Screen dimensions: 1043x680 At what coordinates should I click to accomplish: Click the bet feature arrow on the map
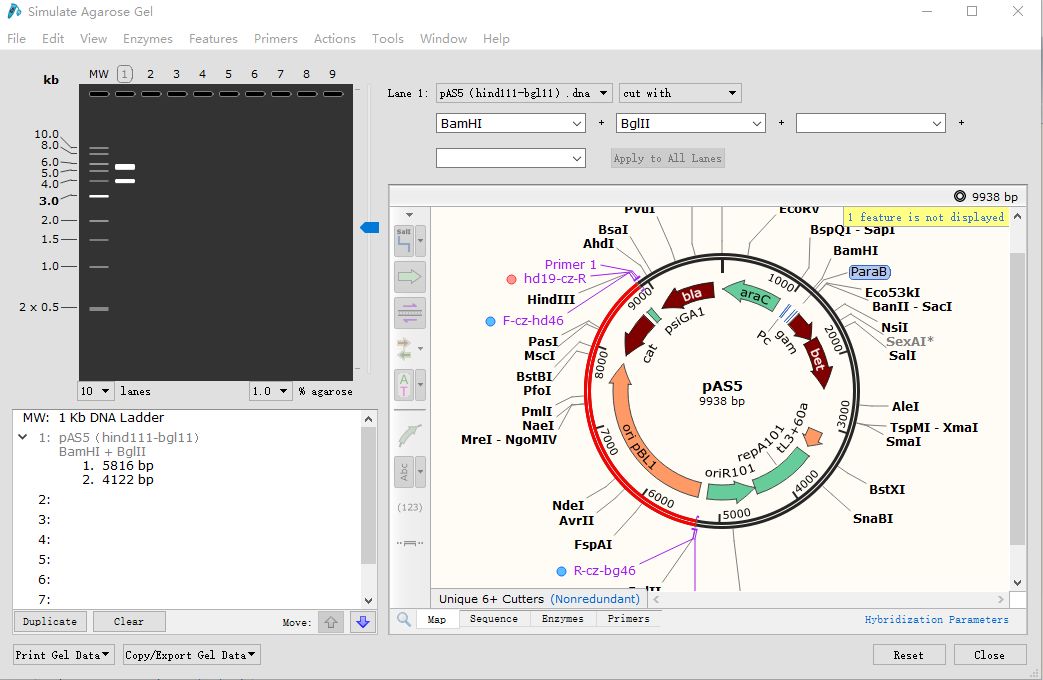[x=818, y=362]
